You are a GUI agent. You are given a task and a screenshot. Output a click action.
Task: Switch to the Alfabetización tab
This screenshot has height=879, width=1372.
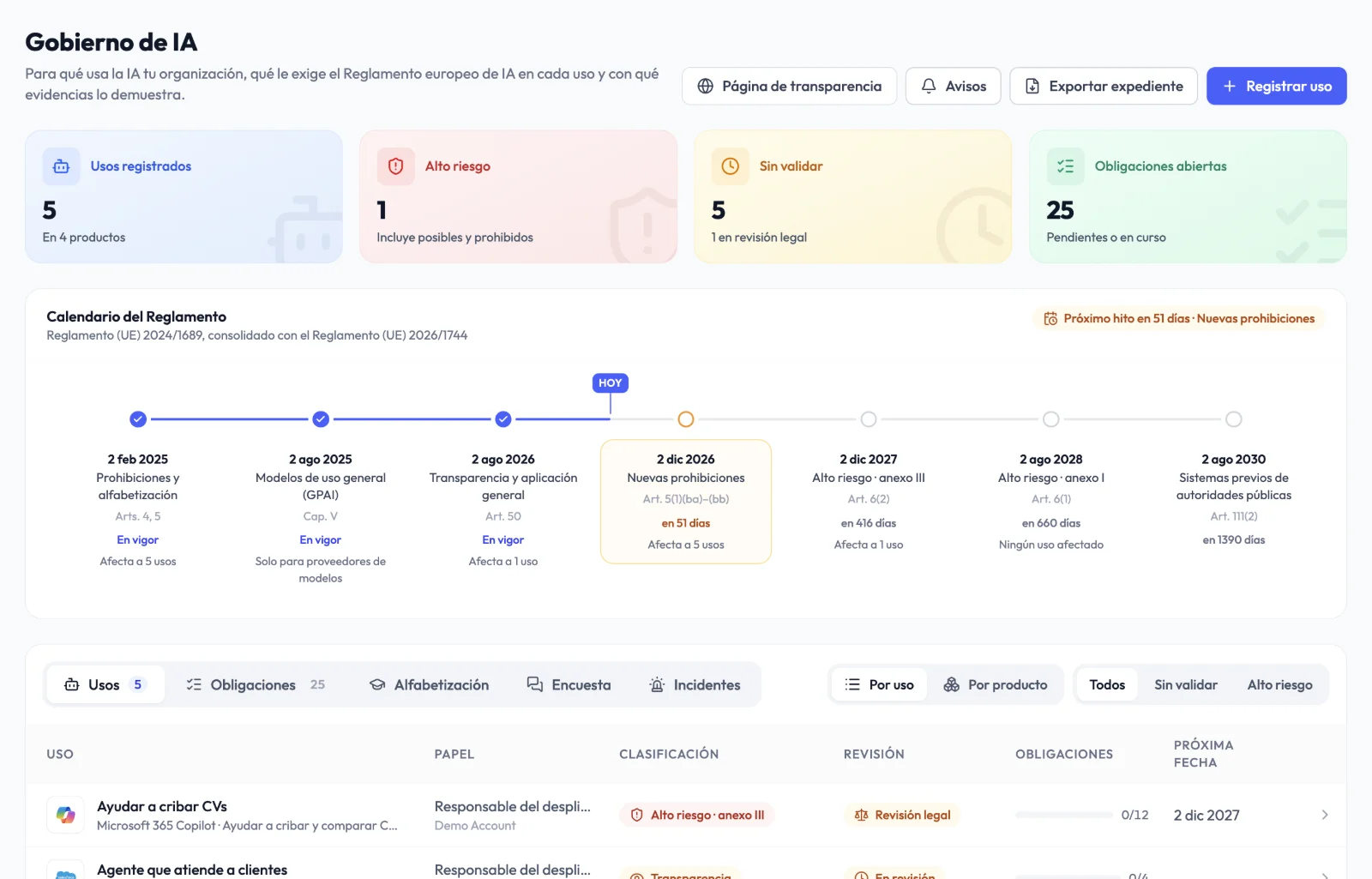coord(430,684)
